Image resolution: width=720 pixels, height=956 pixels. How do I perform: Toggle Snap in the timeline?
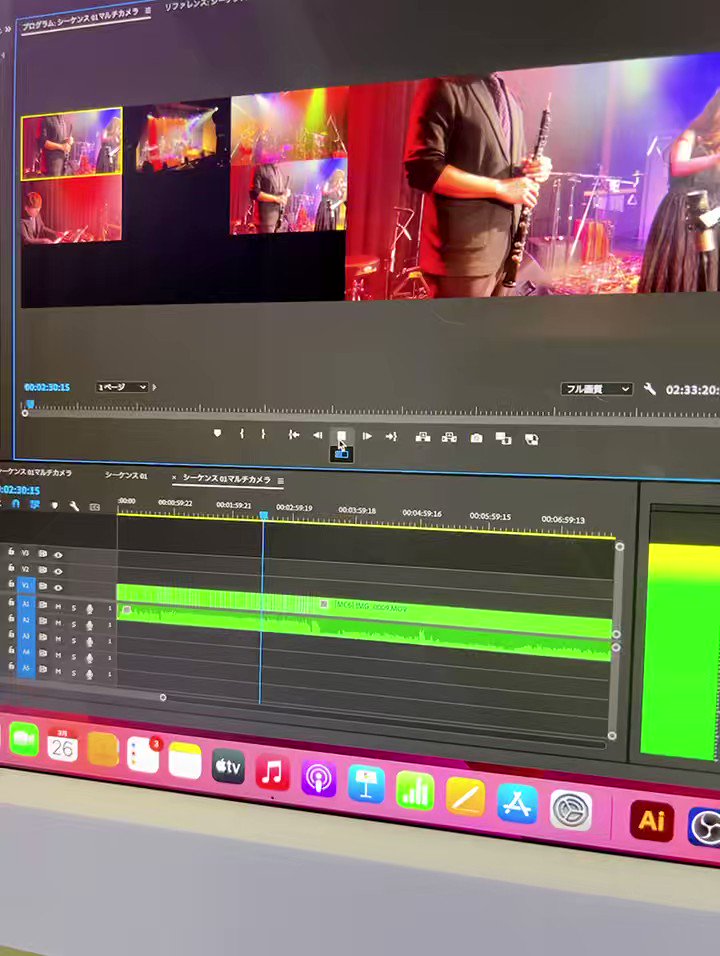pos(16,504)
